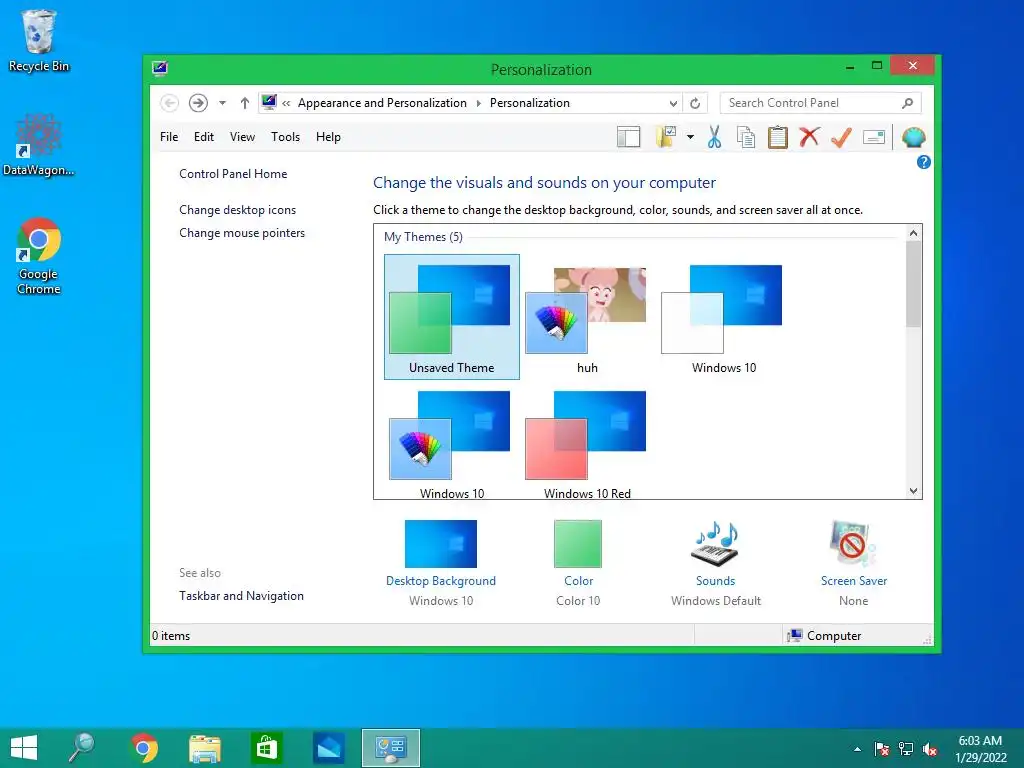Click the themes list scroll down arrow
This screenshot has width=1024, height=768.
click(x=913, y=491)
